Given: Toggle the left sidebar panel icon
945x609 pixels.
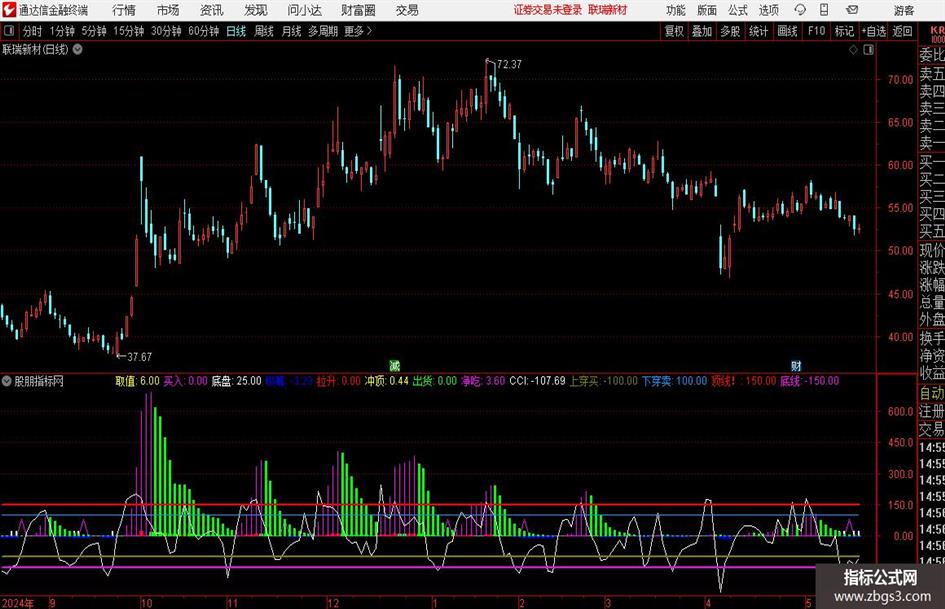Looking at the screenshot, I should tap(9, 31).
